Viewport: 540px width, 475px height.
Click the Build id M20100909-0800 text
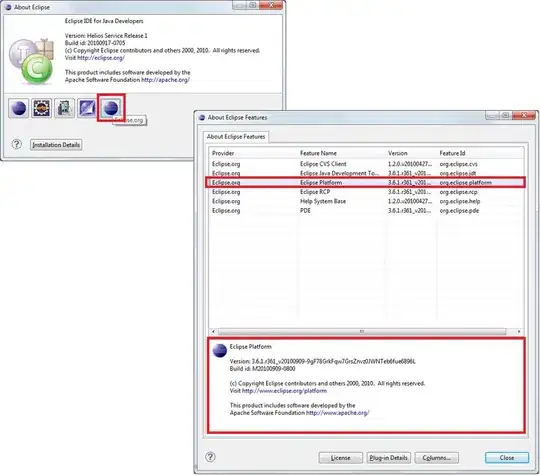click(x=262, y=369)
